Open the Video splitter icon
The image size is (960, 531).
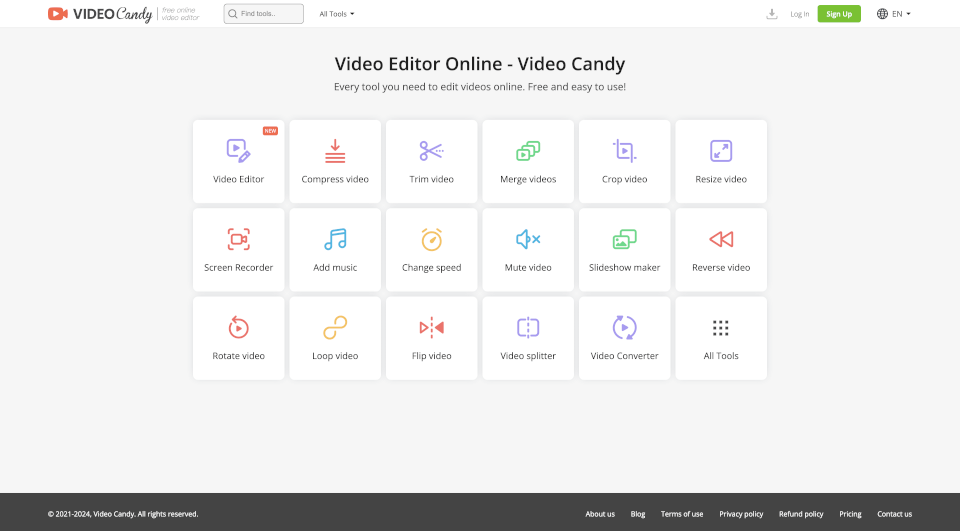[528, 327]
